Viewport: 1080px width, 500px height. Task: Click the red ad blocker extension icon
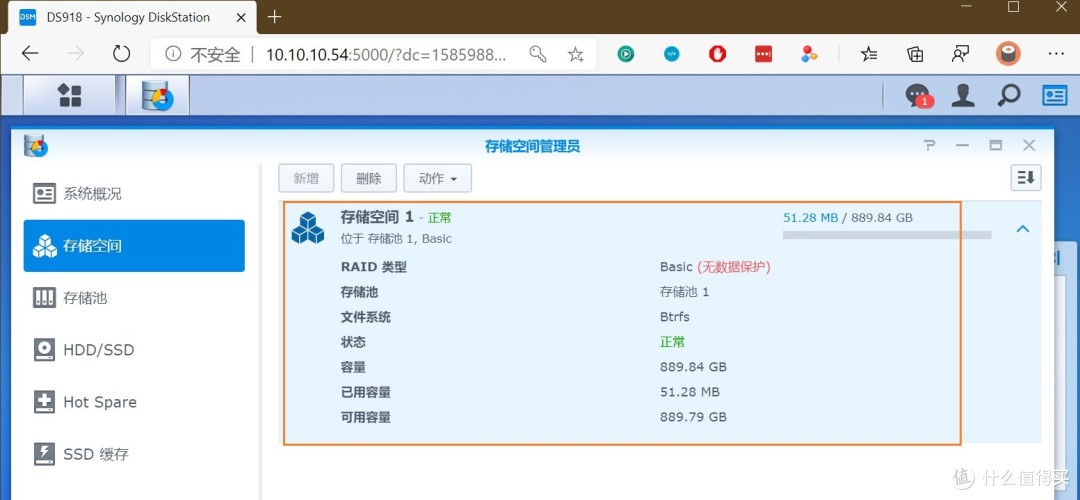718,54
